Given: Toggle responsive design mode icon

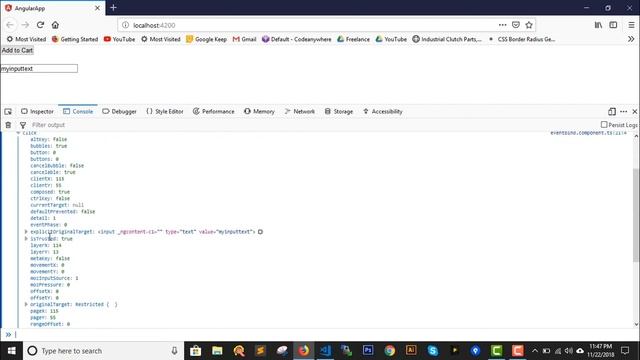Looking at the screenshot, I should coord(612,111).
